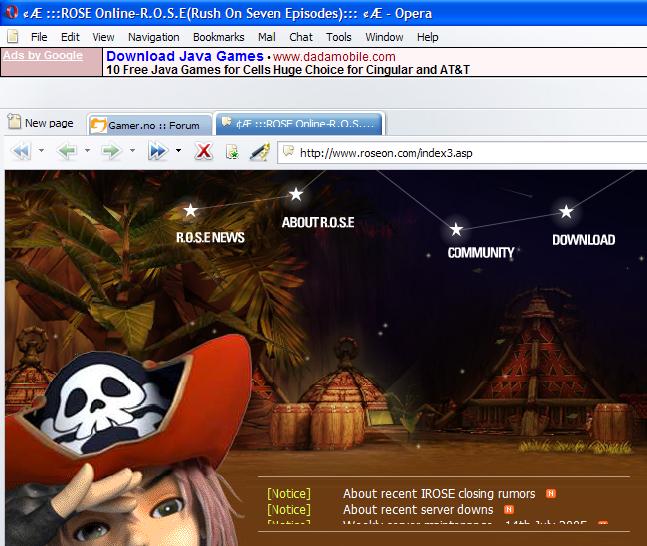
Task: Open notice About recent IROSE closing rumors
Action: coord(439,494)
